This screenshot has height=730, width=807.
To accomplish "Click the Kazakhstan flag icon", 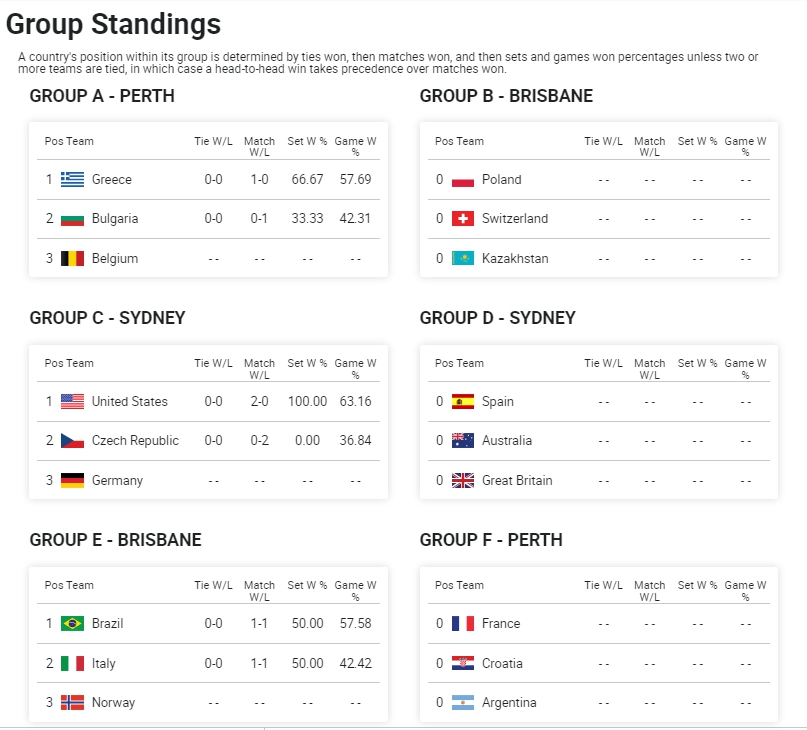I will [462, 259].
